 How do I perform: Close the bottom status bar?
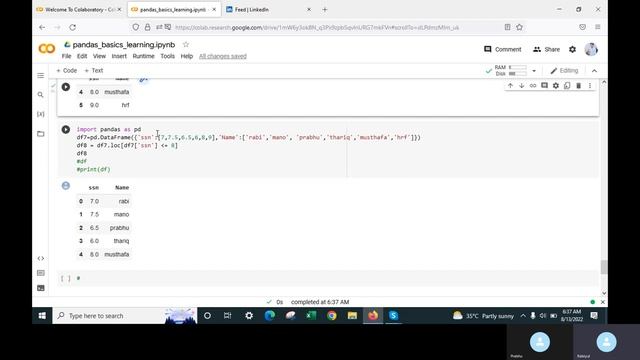602,302
